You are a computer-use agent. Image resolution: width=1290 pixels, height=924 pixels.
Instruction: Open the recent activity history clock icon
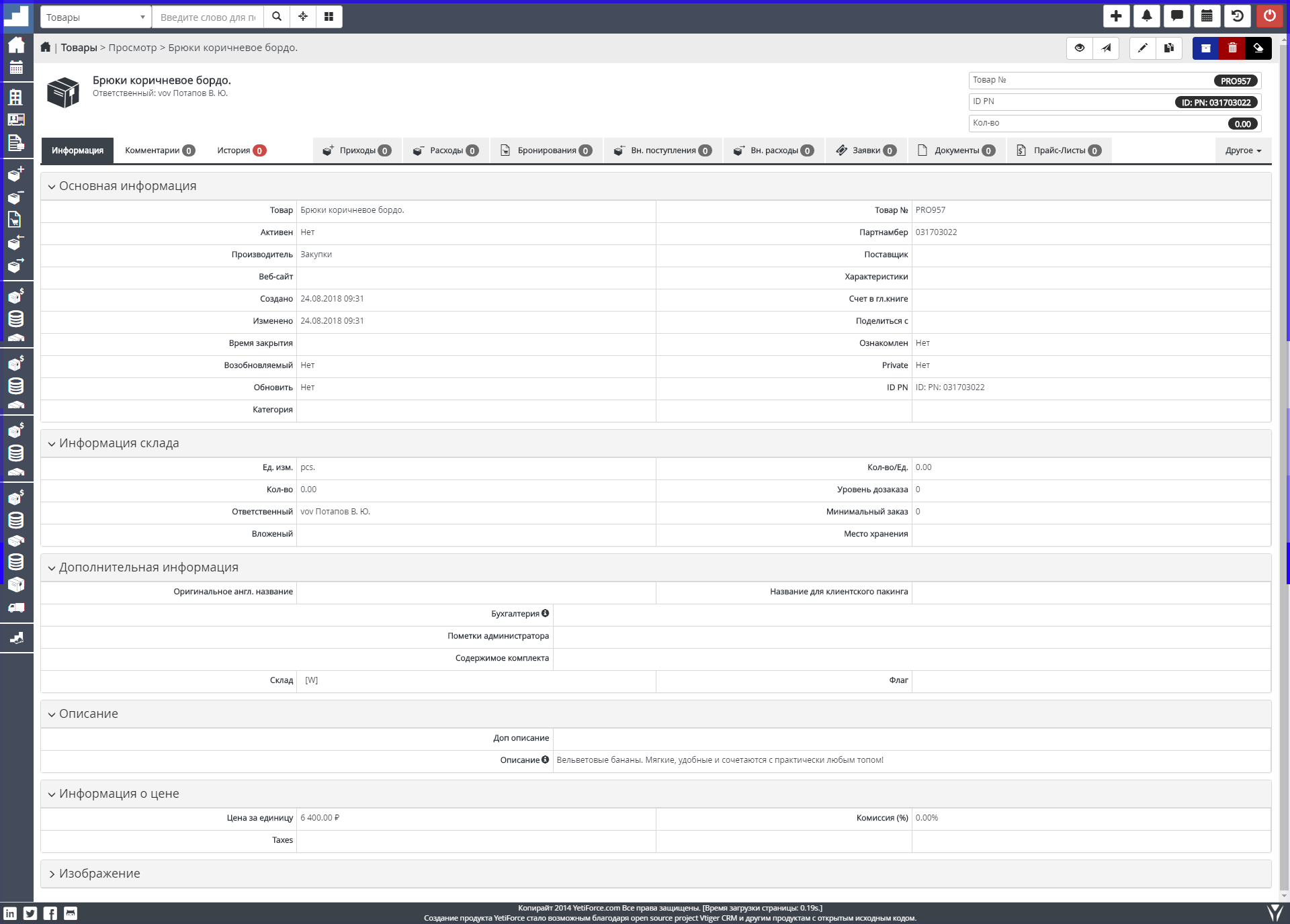1237,16
